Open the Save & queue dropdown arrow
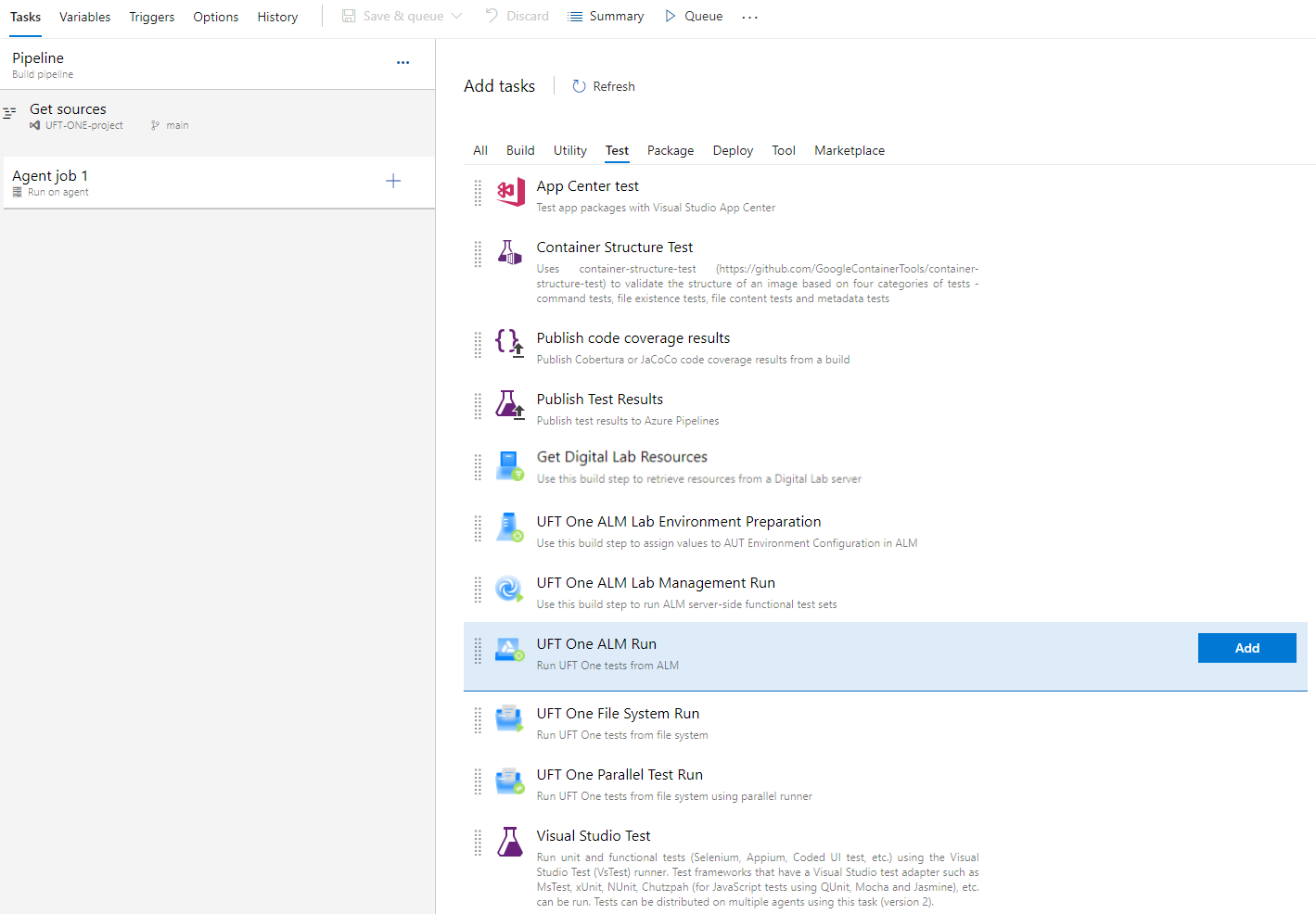The image size is (1316, 914). [456, 17]
